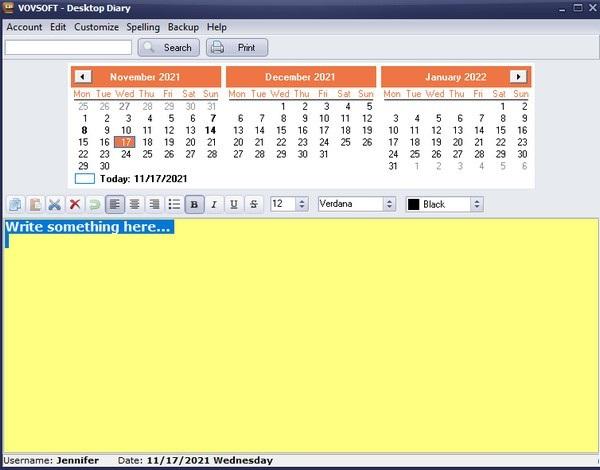This screenshot has height=470, width=600.
Task: Click the Paste clipboard icon
Action: (x=34, y=204)
